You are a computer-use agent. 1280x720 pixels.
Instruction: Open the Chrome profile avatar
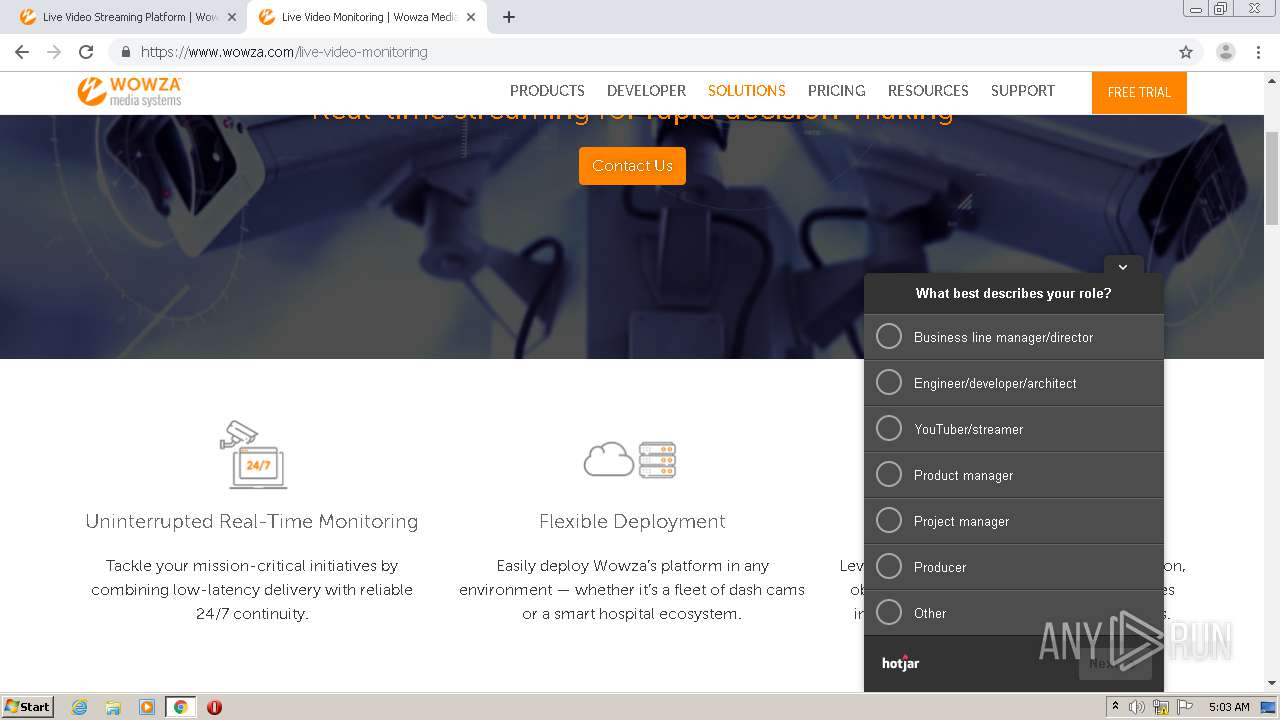pos(1226,52)
